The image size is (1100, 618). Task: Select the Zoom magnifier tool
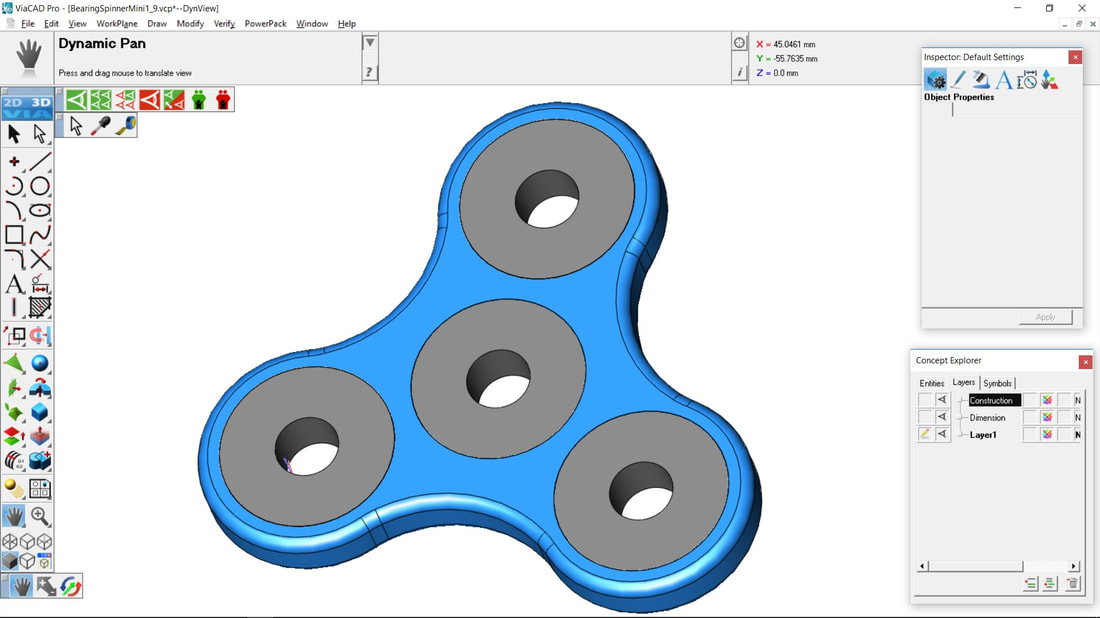(x=40, y=516)
